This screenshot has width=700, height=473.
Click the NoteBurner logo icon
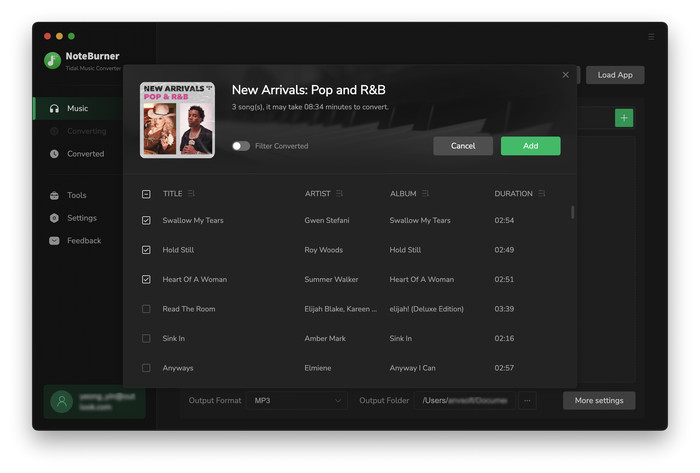point(52,60)
